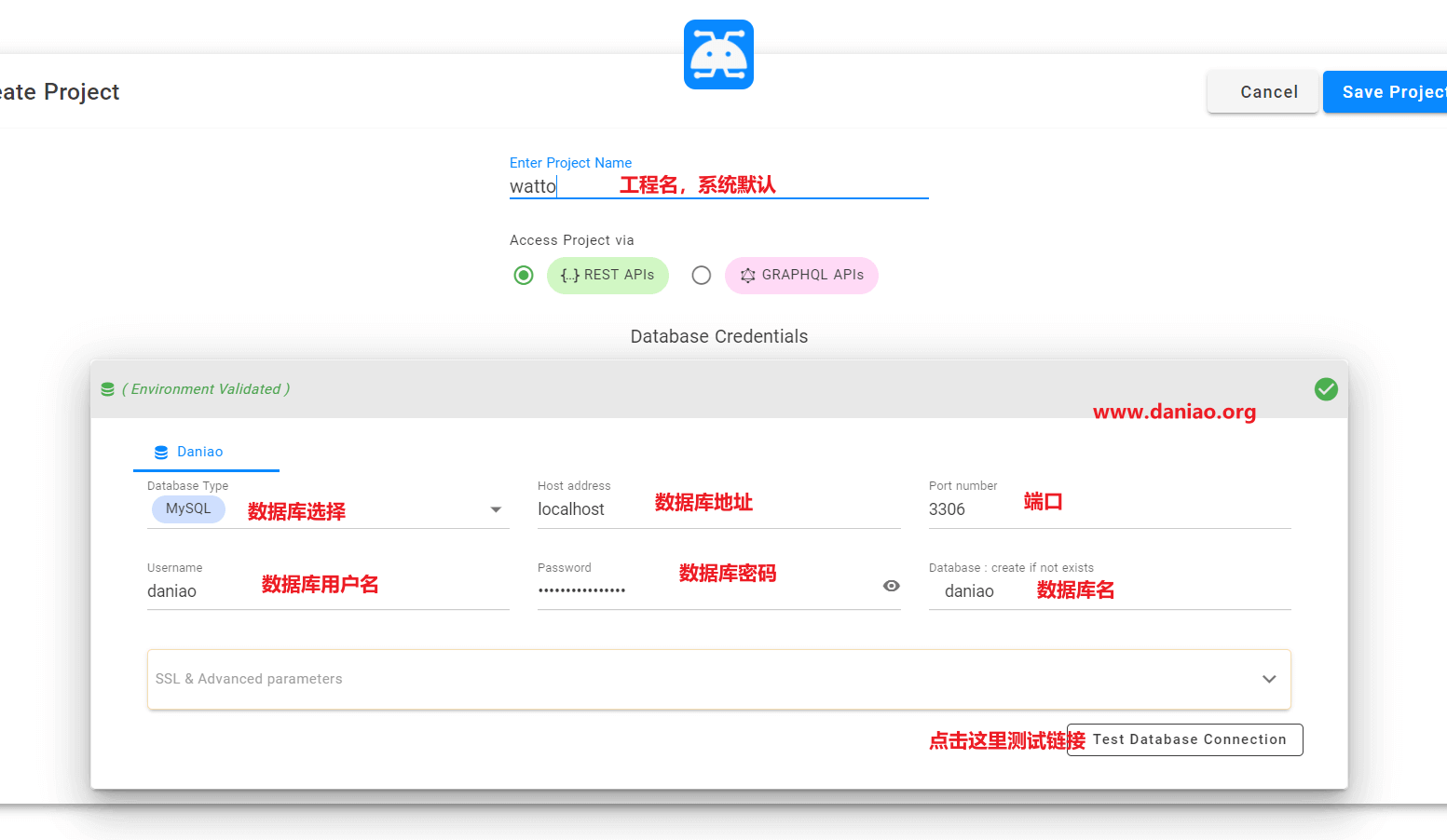Click the Enter Project Name field
This screenshot has height=840, width=1447.
(x=719, y=186)
